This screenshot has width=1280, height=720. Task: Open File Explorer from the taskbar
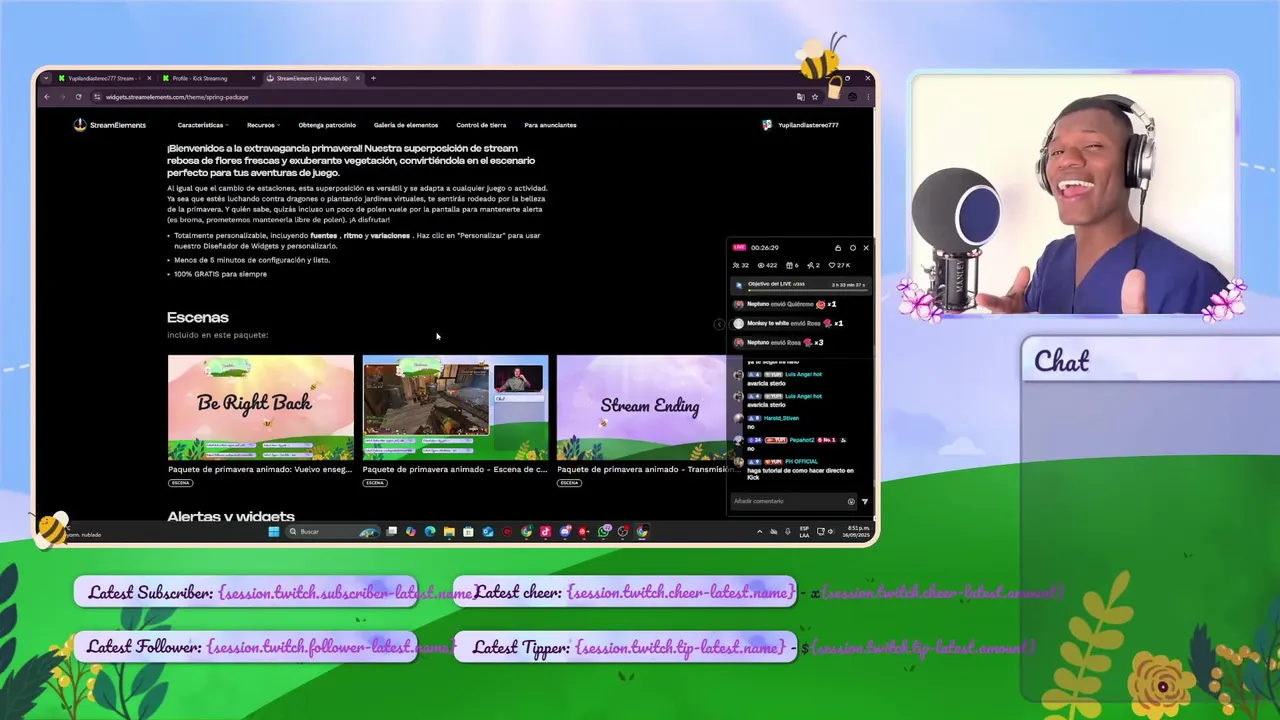[x=449, y=532]
